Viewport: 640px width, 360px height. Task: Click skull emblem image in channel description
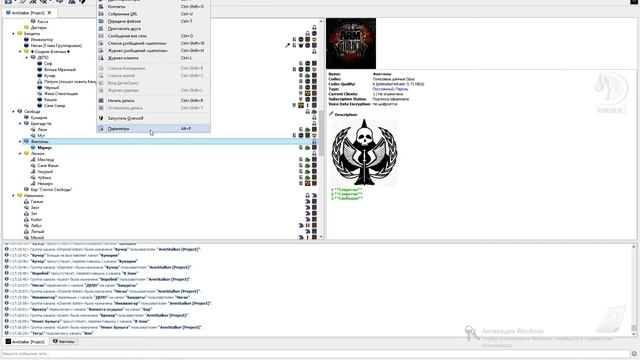(x=364, y=153)
